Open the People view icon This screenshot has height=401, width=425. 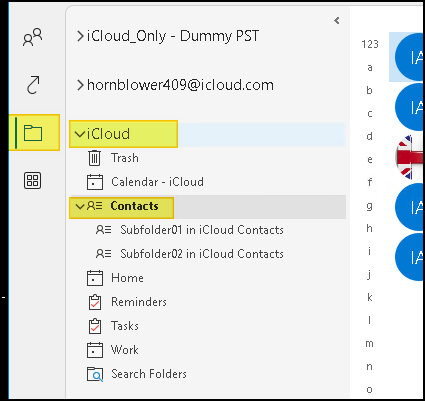click(32, 37)
